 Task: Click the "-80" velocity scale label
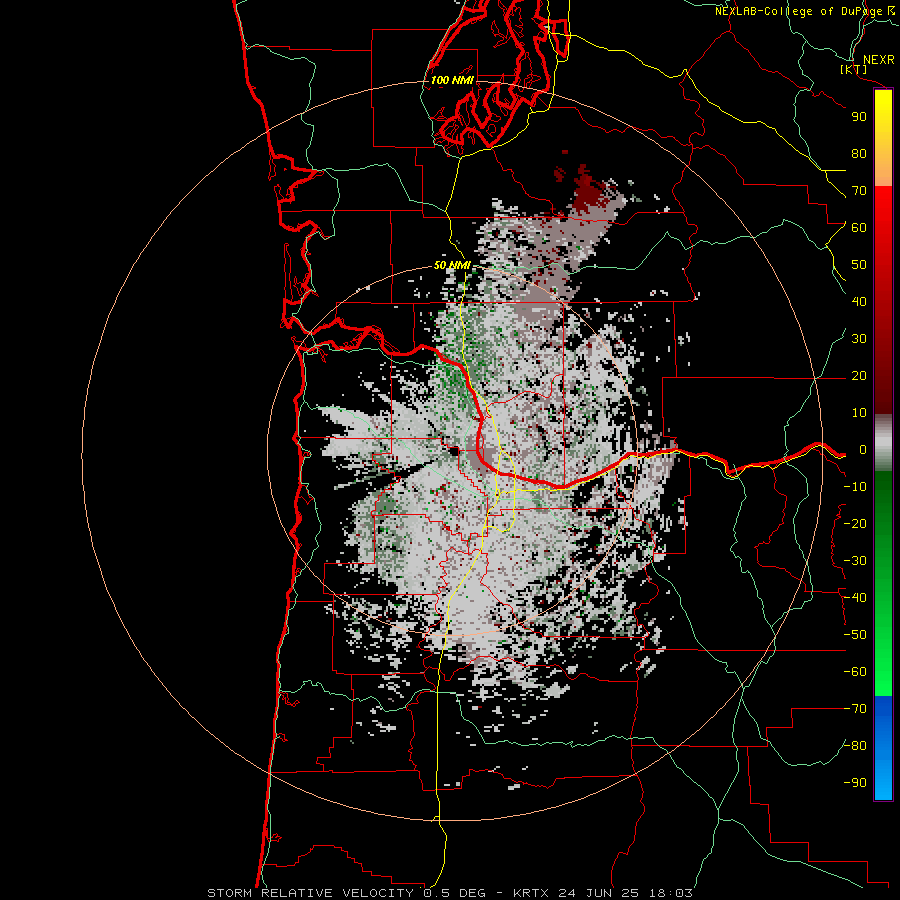pos(855,746)
